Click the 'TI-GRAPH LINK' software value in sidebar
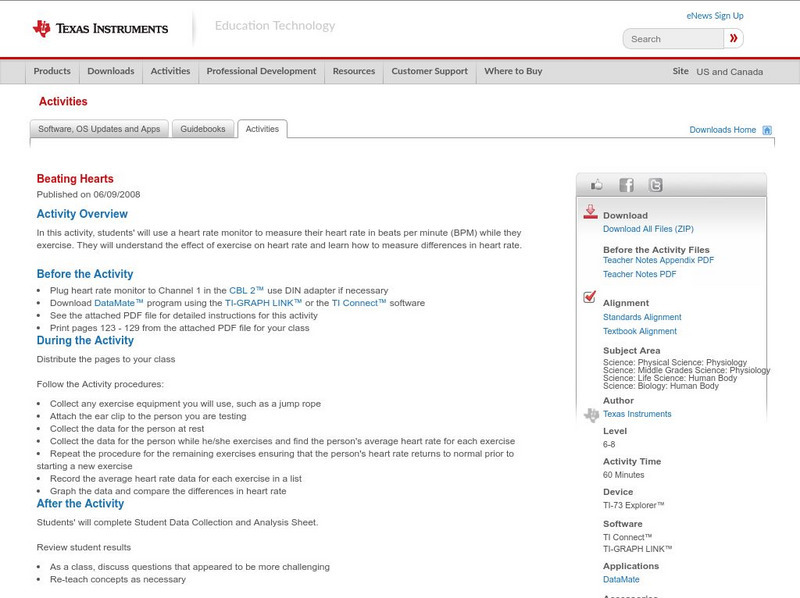 (x=637, y=549)
